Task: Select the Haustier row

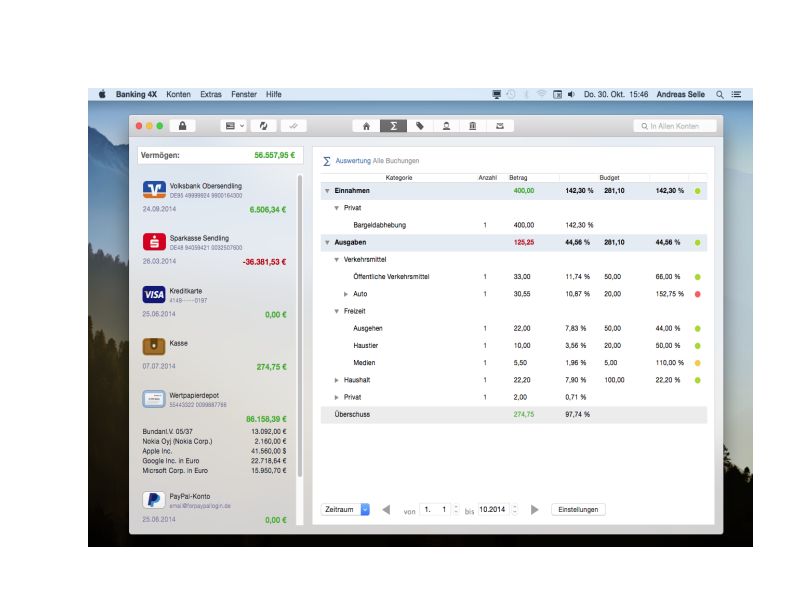Action: (x=514, y=345)
